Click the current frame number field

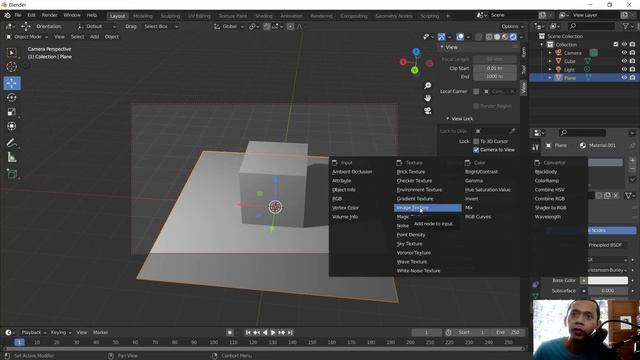(x=426, y=333)
